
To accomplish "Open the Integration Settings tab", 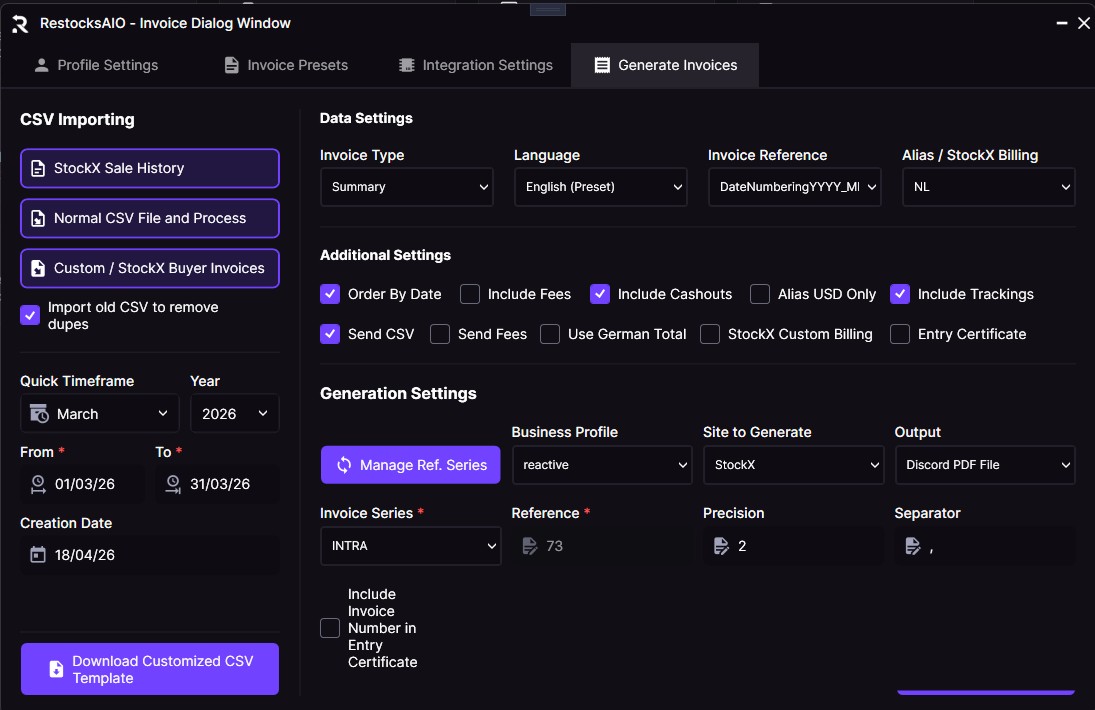I will pyautogui.click(x=475, y=65).
